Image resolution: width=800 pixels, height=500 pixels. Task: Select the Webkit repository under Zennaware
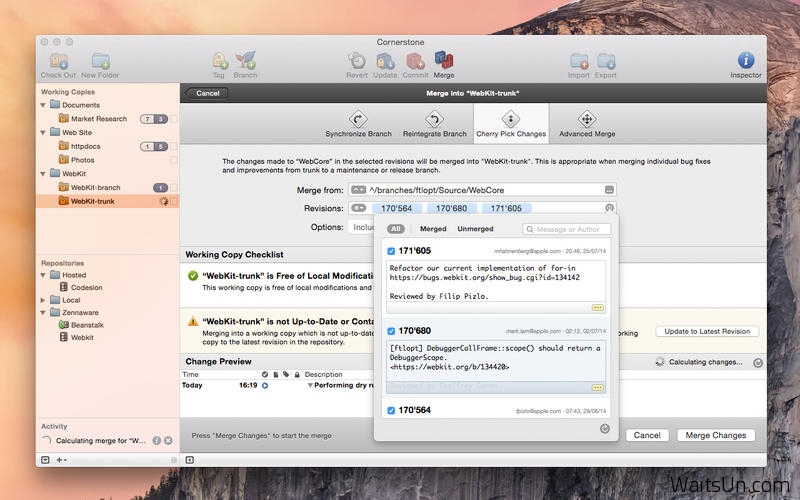click(82, 337)
